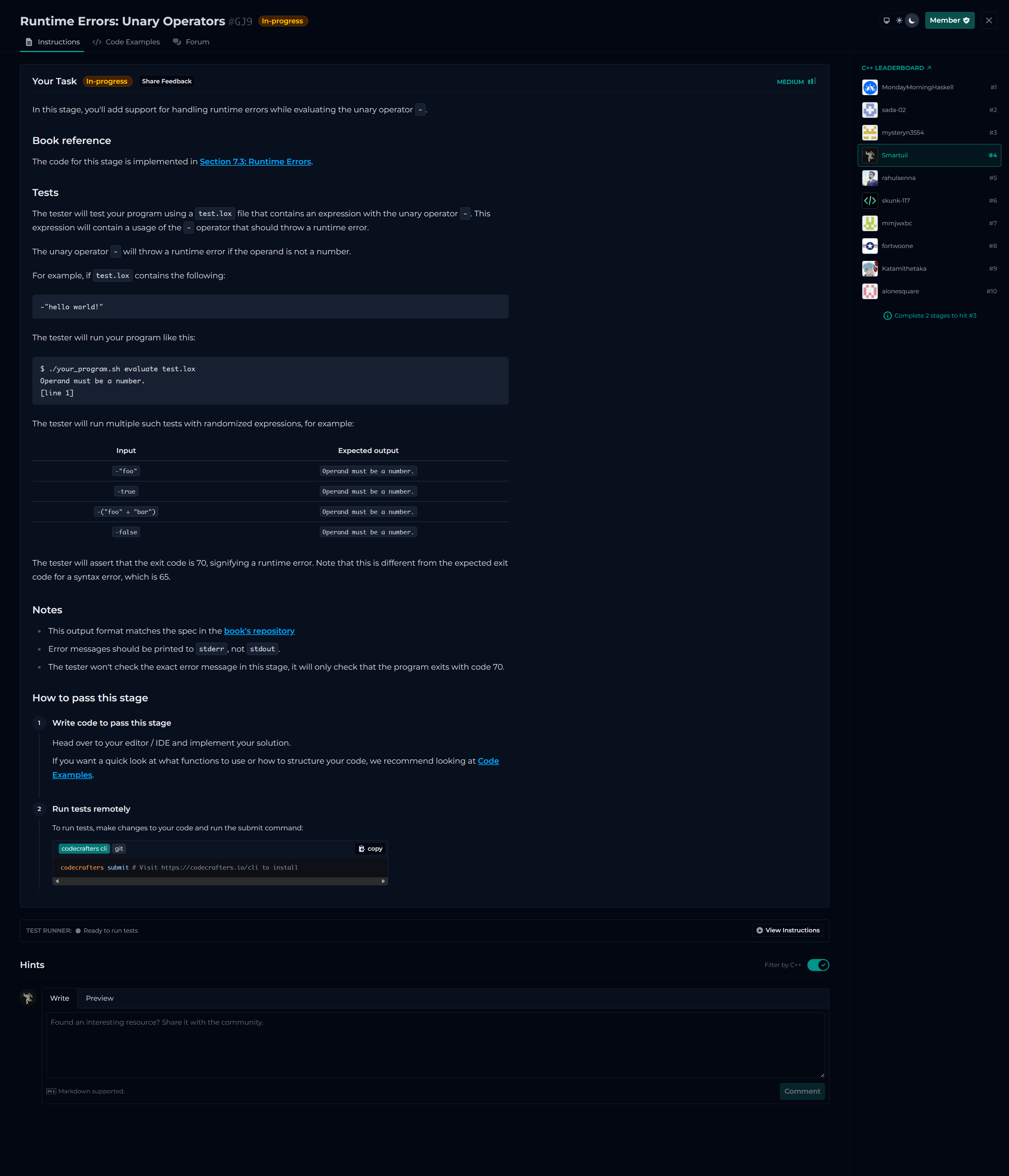The width and height of the screenshot is (1009, 1176).
Task: Switch to the Forum tab
Action: pos(191,42)
